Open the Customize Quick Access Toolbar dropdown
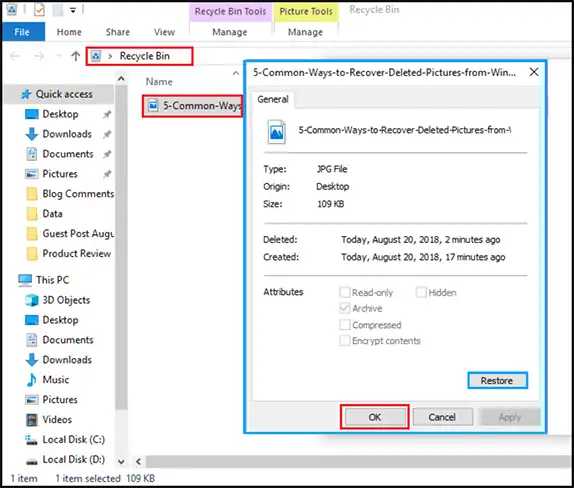 tap(73, 10)
